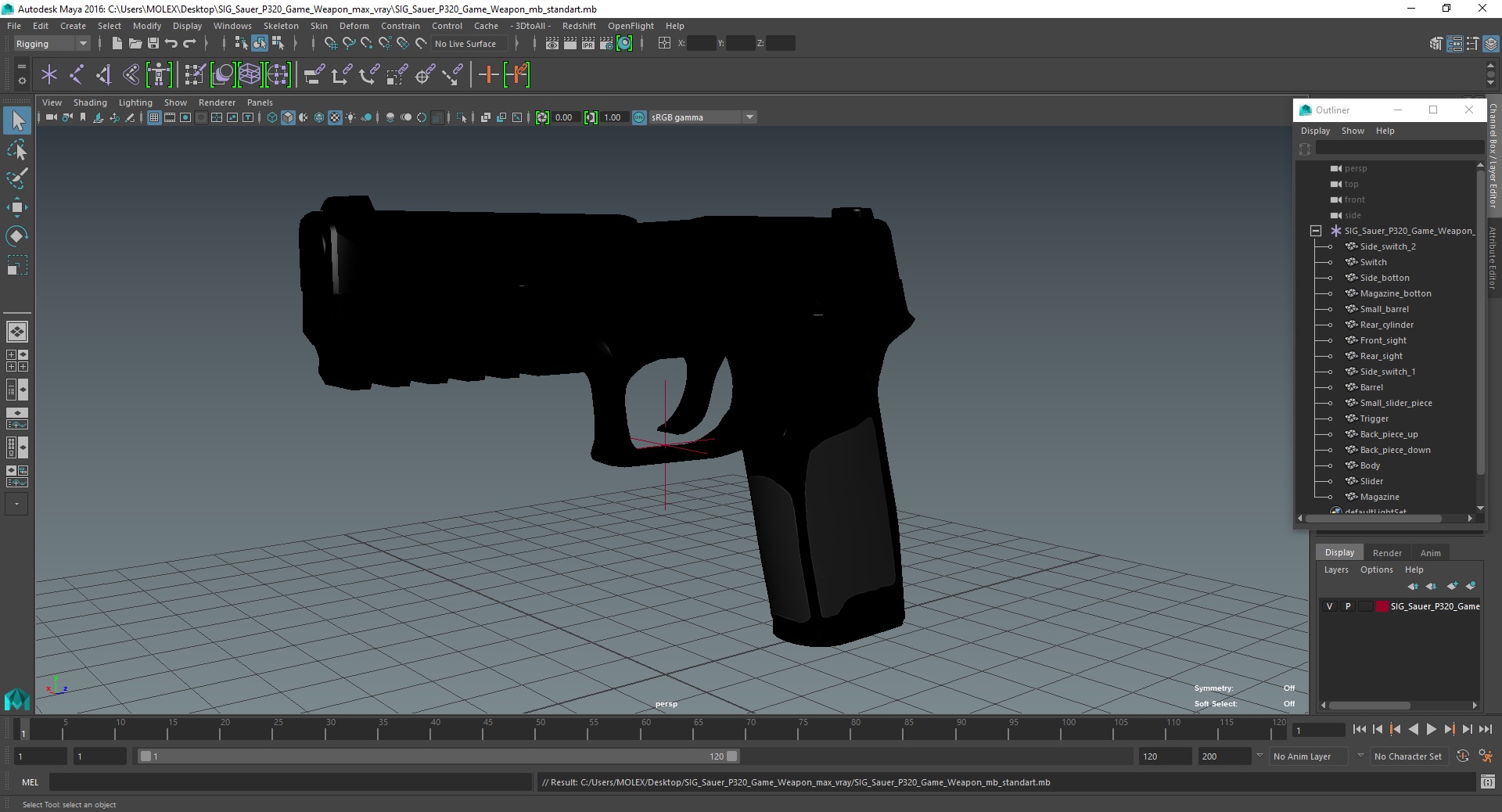Click the Undo arrow icon
This screenshot has height=812, width=1502.
[x=171, y=44]
